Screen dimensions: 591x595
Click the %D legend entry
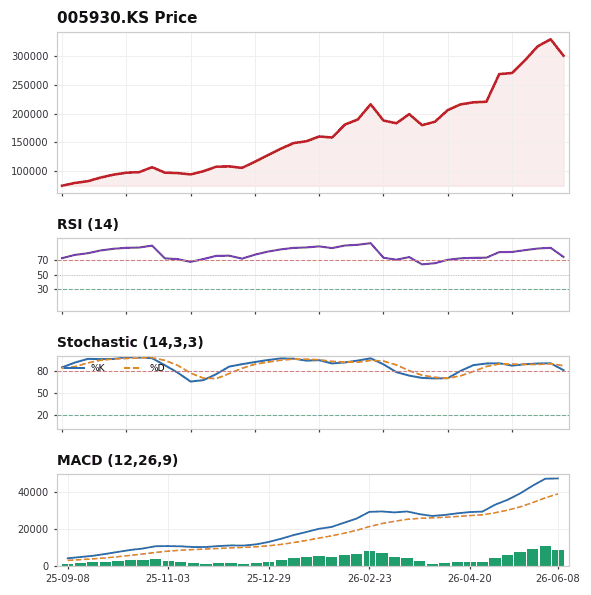click(144, 368)
